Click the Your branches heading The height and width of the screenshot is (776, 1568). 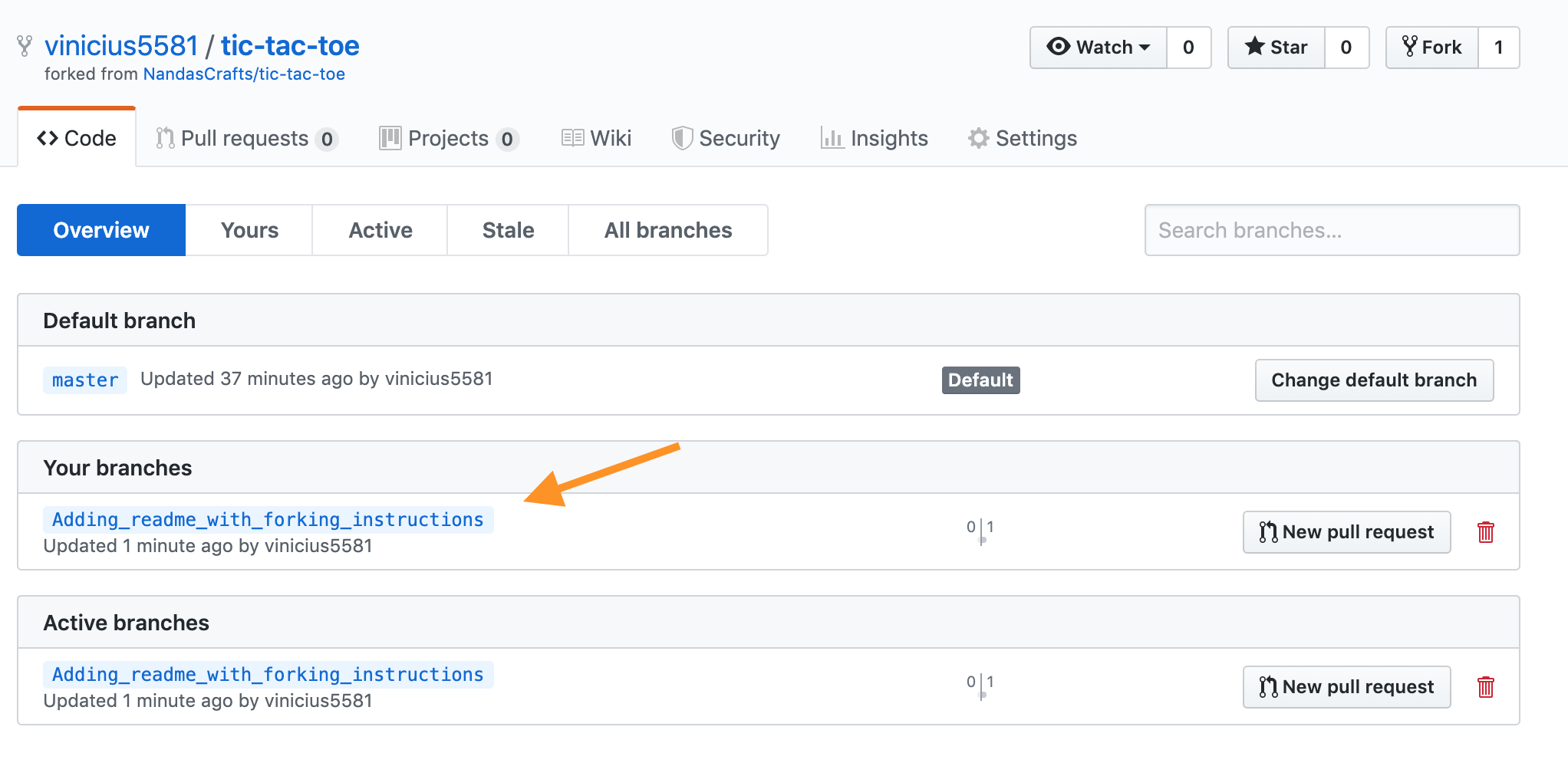pyautogui.click(x=117, y=468)
